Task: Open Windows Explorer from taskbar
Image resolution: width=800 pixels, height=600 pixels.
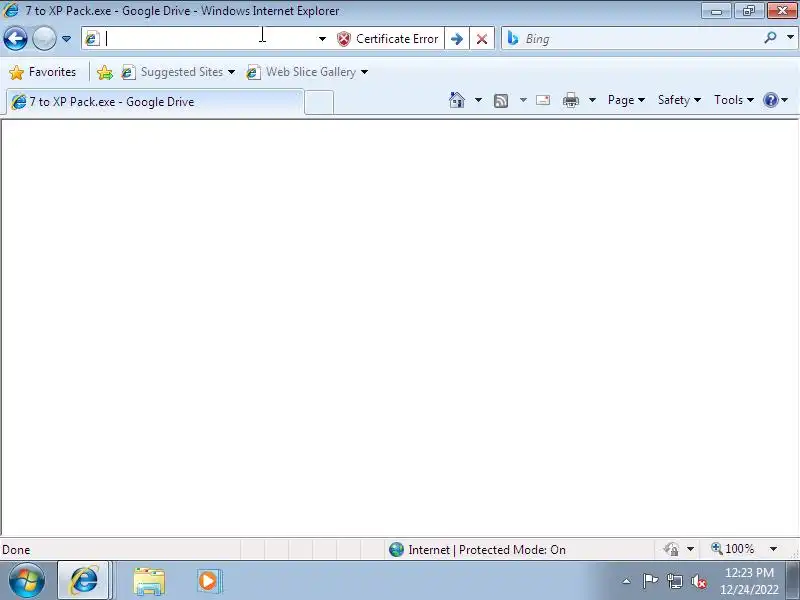Action: click(x=149, y=581)
